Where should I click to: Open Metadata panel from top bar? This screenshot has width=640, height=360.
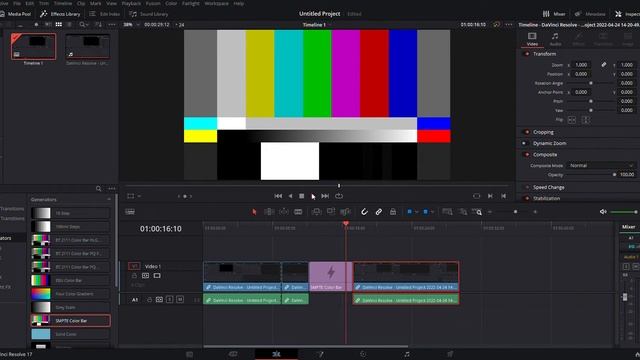590,14
